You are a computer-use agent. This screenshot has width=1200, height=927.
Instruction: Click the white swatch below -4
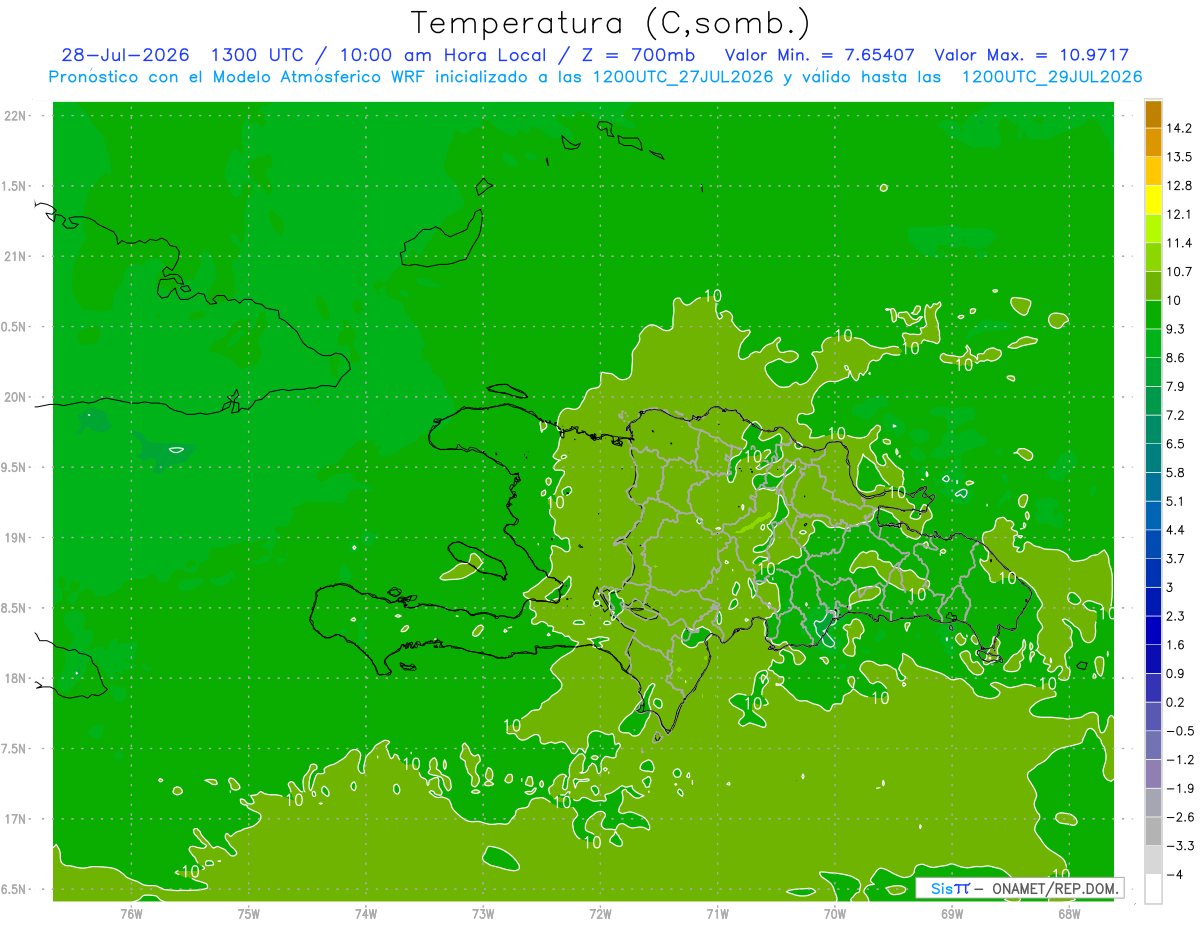pos(1153,889)
